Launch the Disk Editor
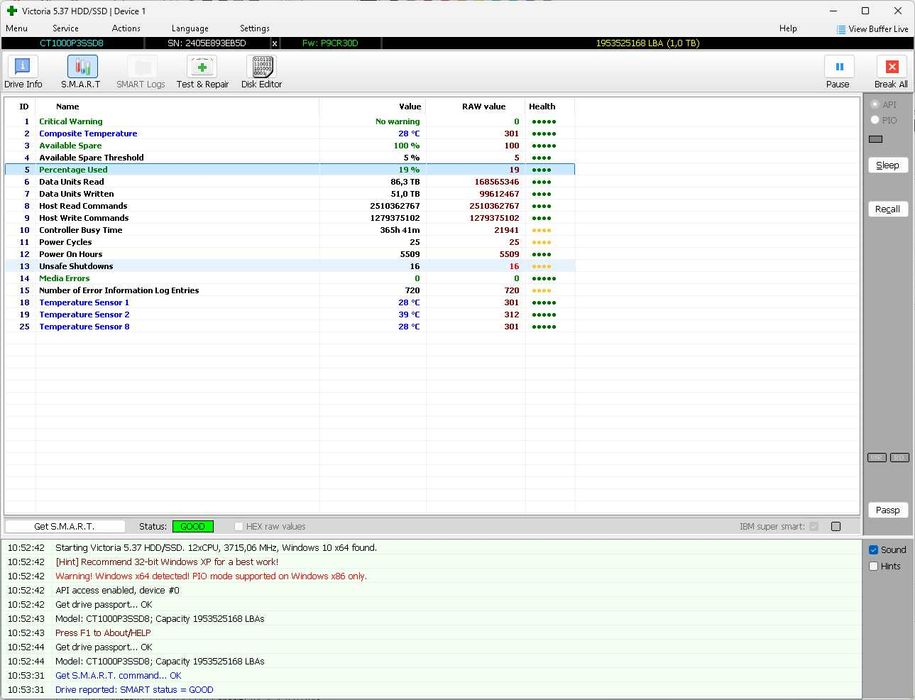This screenshot has height=700, width=915. (261, 72)
